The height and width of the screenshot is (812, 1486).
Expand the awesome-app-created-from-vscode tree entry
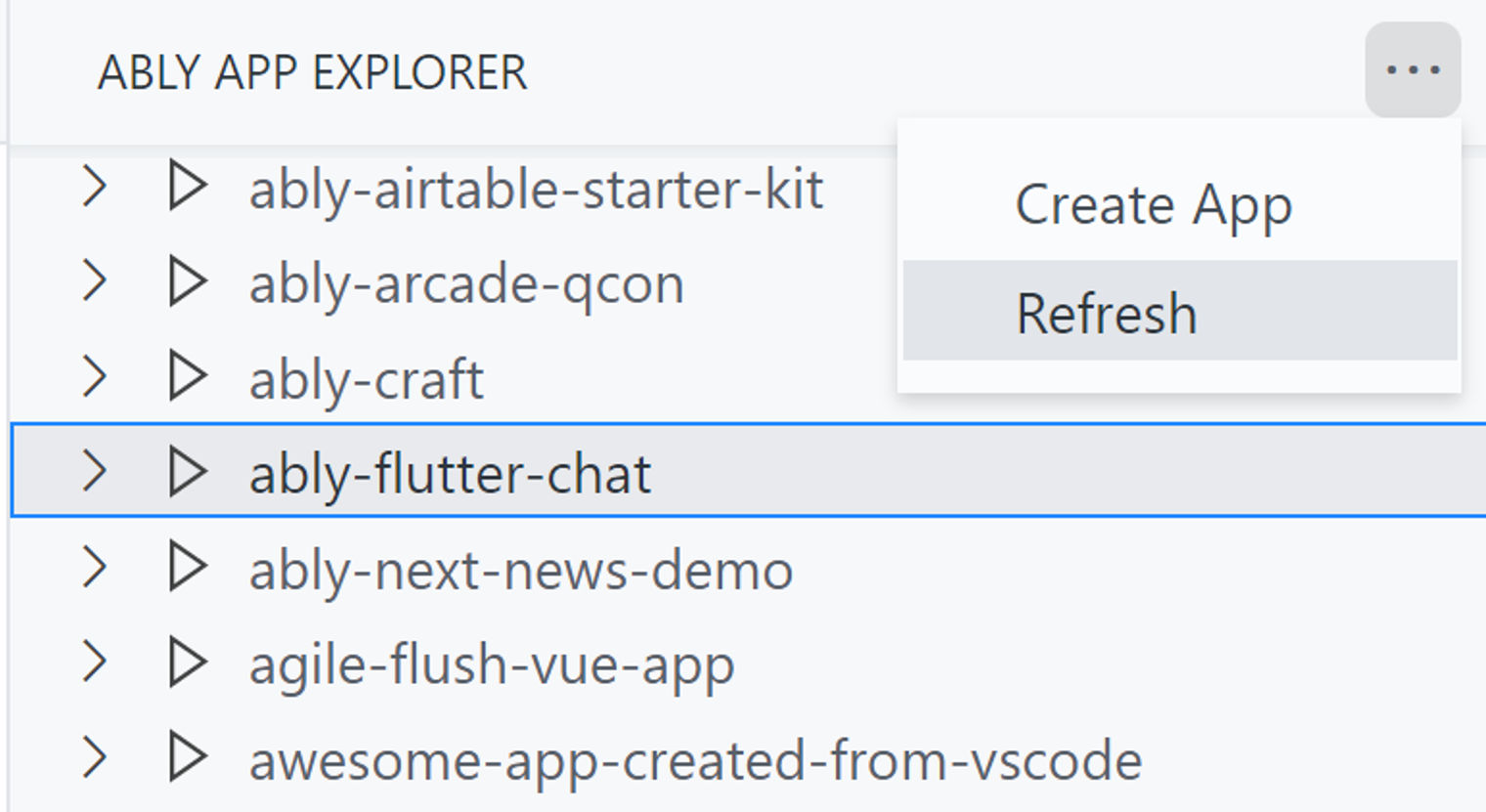tap(95, 757)
